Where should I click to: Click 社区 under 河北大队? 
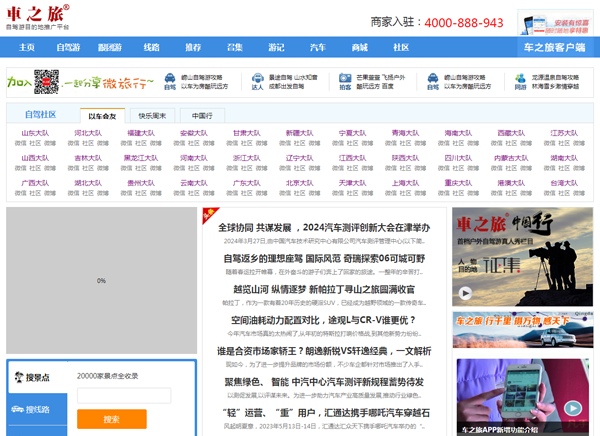point(88,143)
